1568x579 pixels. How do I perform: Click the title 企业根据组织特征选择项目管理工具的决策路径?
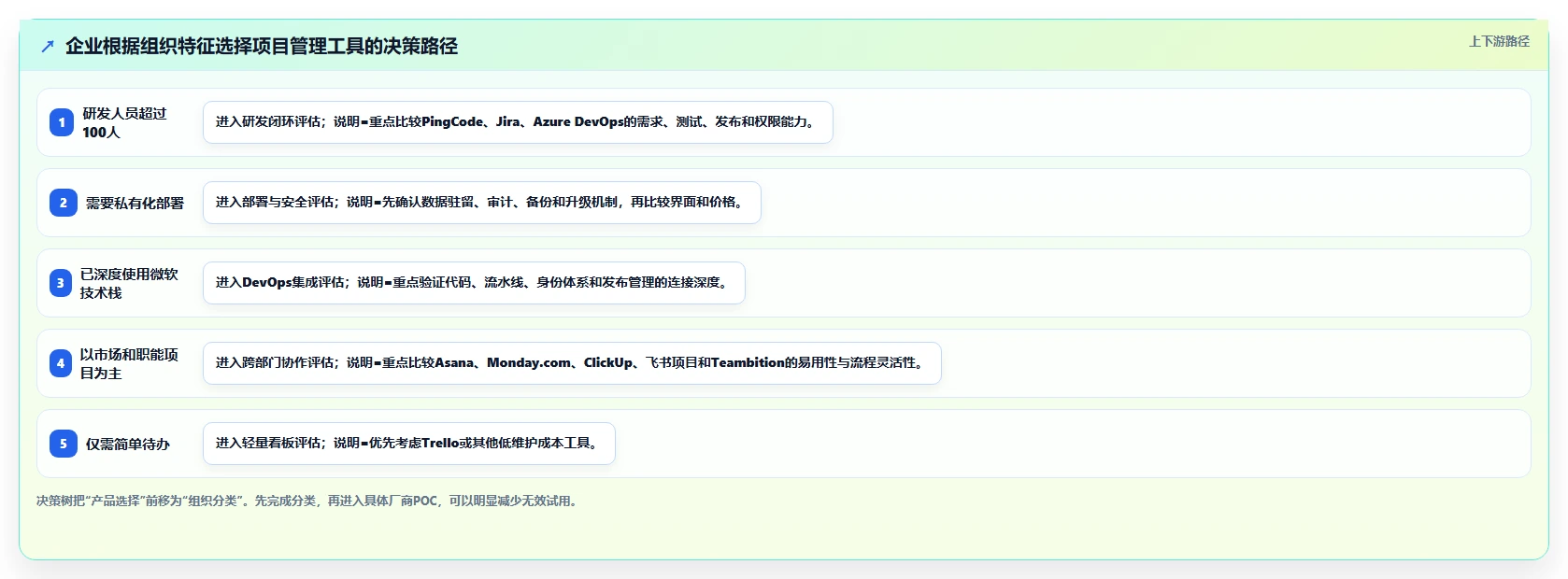click(262, 46)
